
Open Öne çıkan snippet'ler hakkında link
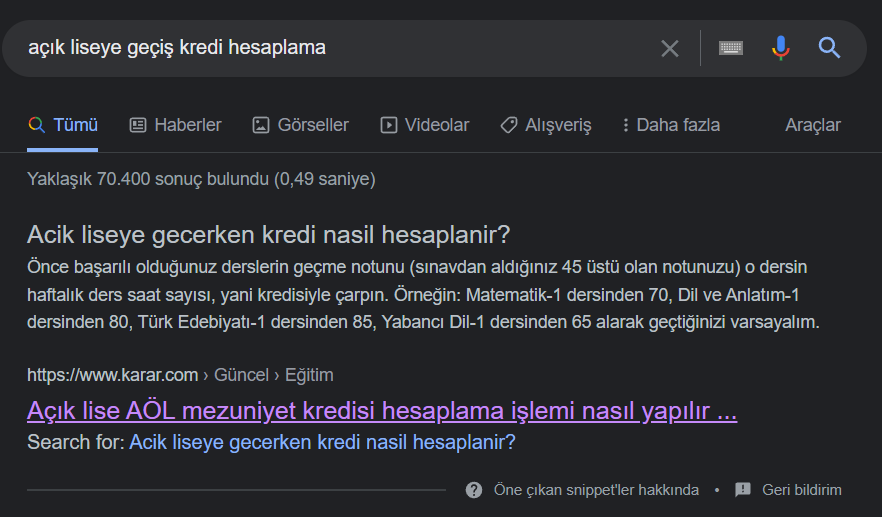coord(596,490)
